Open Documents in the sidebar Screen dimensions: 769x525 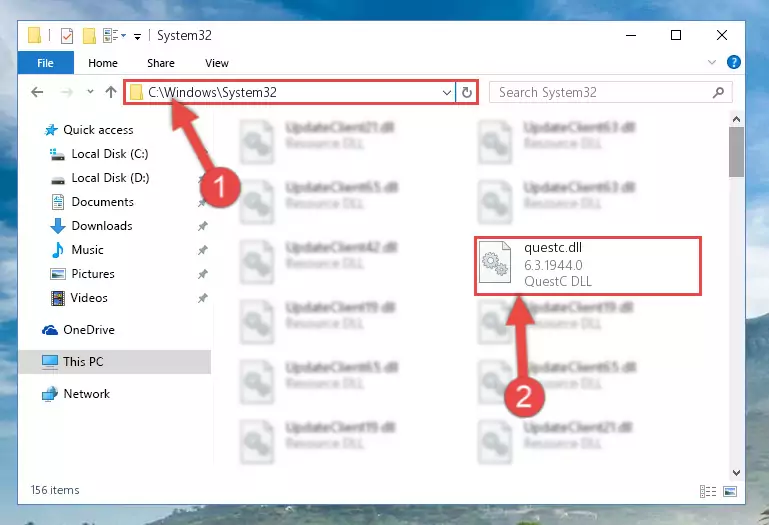(x=103, y=202)
